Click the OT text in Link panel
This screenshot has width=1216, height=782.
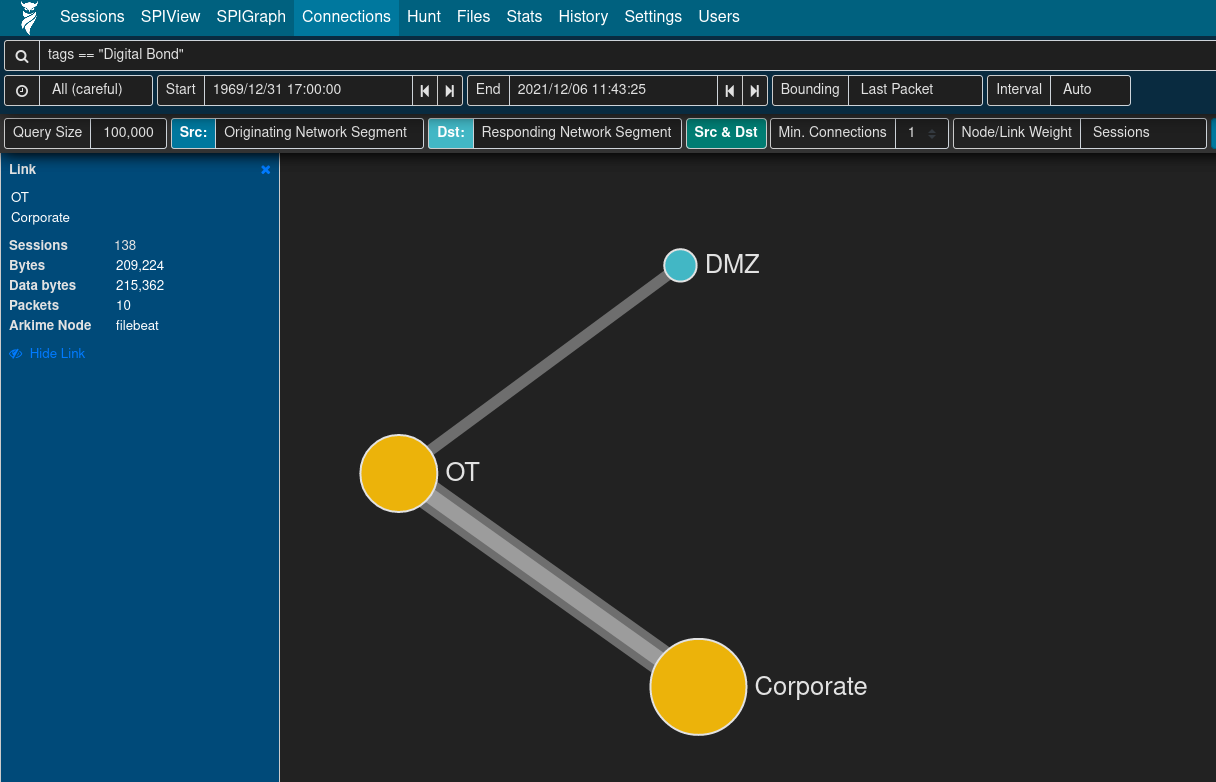tap(20, 198)
